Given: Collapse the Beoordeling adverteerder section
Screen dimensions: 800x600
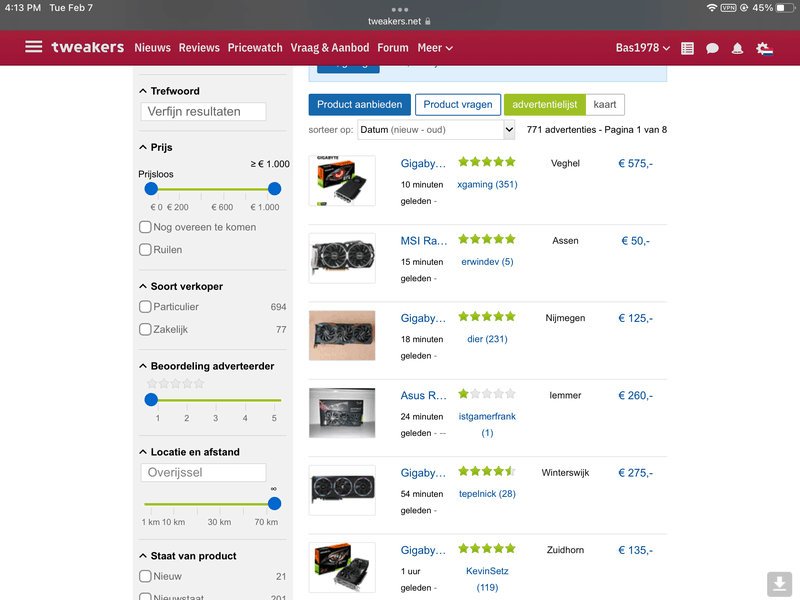Looking at the screenshot, I should (x=207, y=366).
